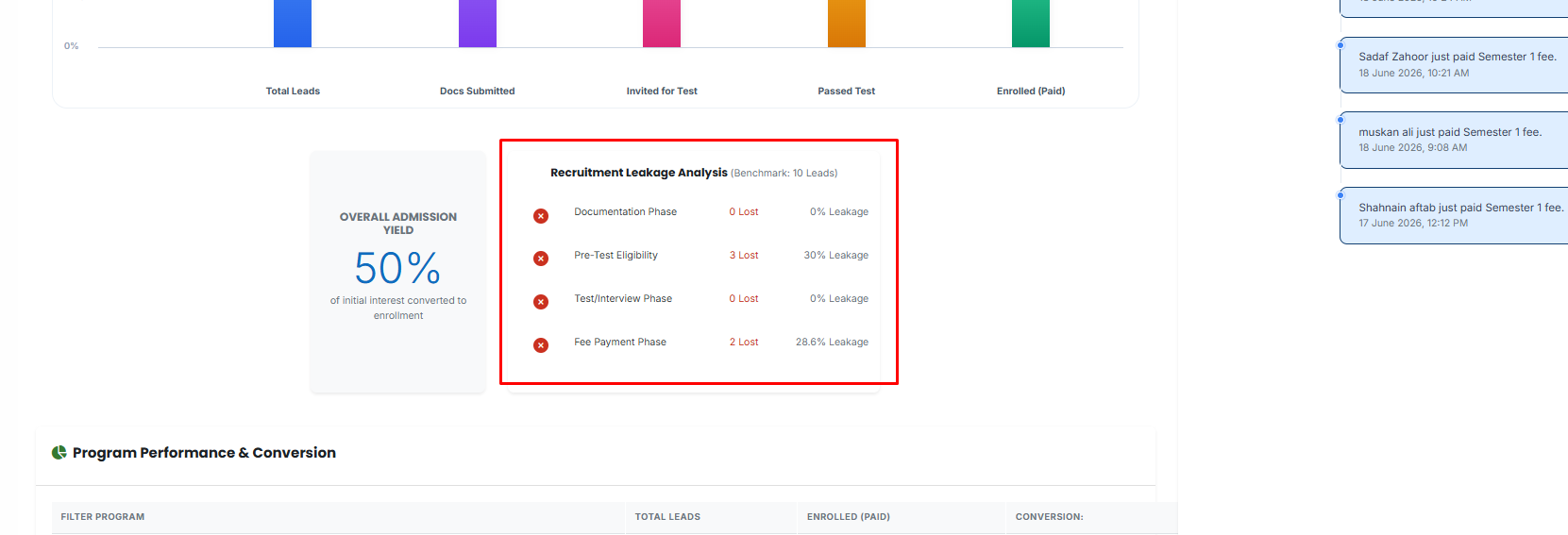Click the Test/Interview Phase label
The image size is (1568, 535).
pos(623,298)
